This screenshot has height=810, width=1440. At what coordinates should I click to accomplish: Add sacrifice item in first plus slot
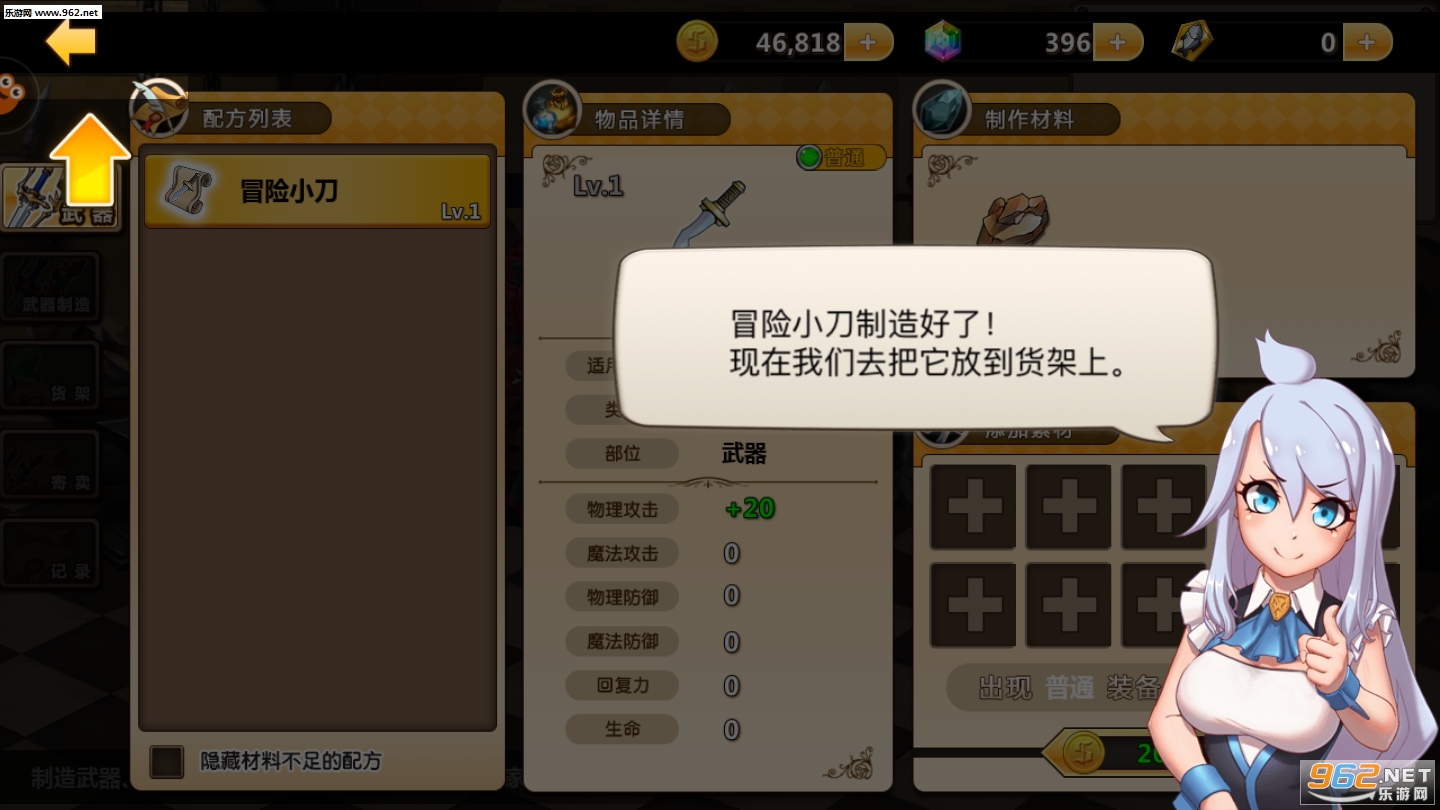[x=973, y=507]
